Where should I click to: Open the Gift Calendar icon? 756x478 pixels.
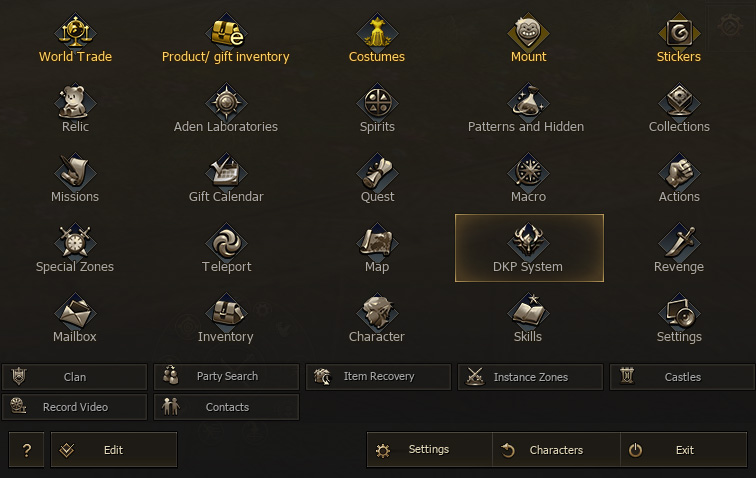click(226, 172)
